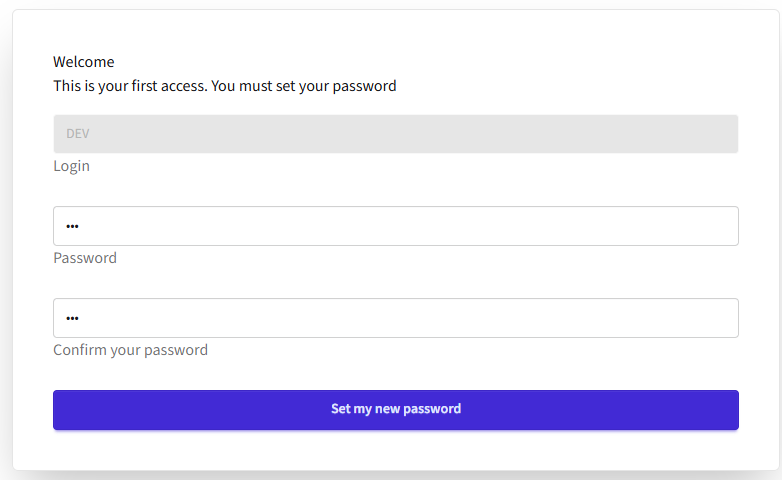This screenshot has height=480, width=782.
Task: Click the 'Welcome' heading text
Action: tap(84, 62)
